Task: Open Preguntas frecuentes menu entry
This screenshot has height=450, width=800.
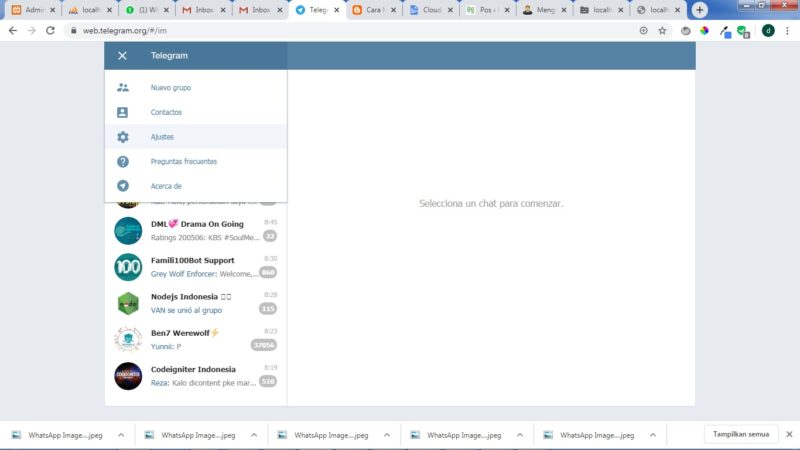Action: [x=195, y=162]
